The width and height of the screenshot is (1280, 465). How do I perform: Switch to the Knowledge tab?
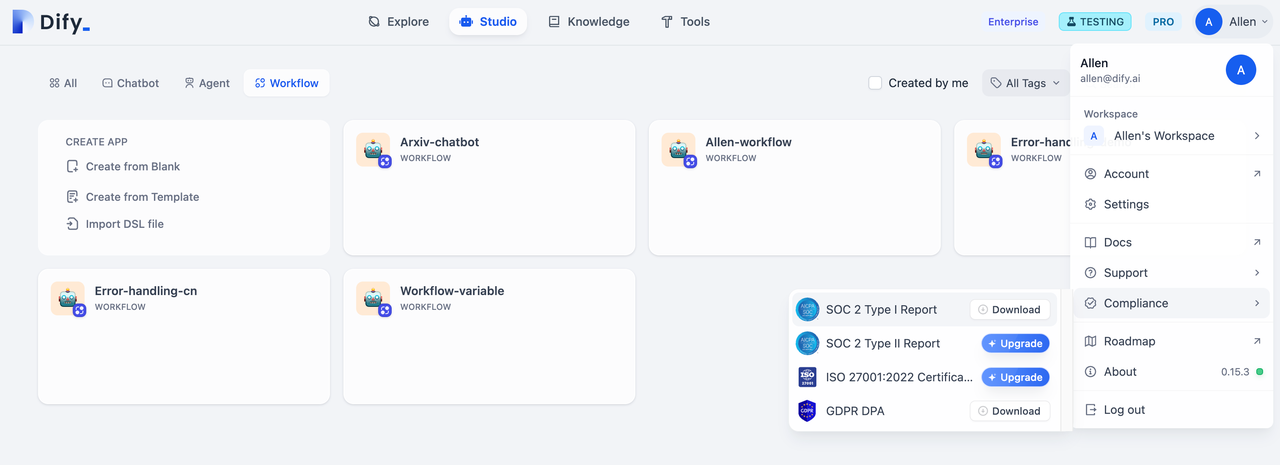589,22
